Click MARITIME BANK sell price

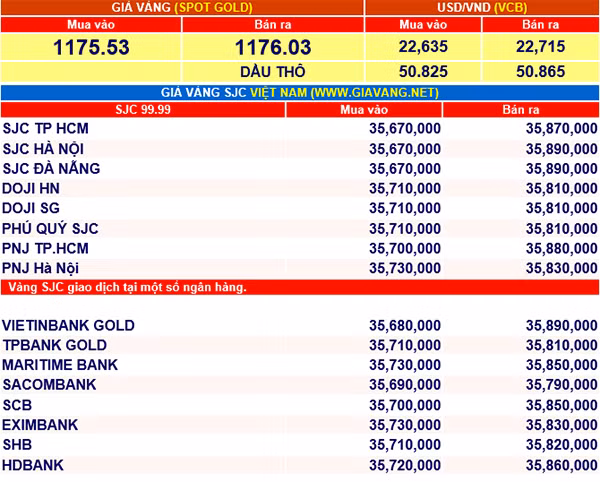coord(561,365)
